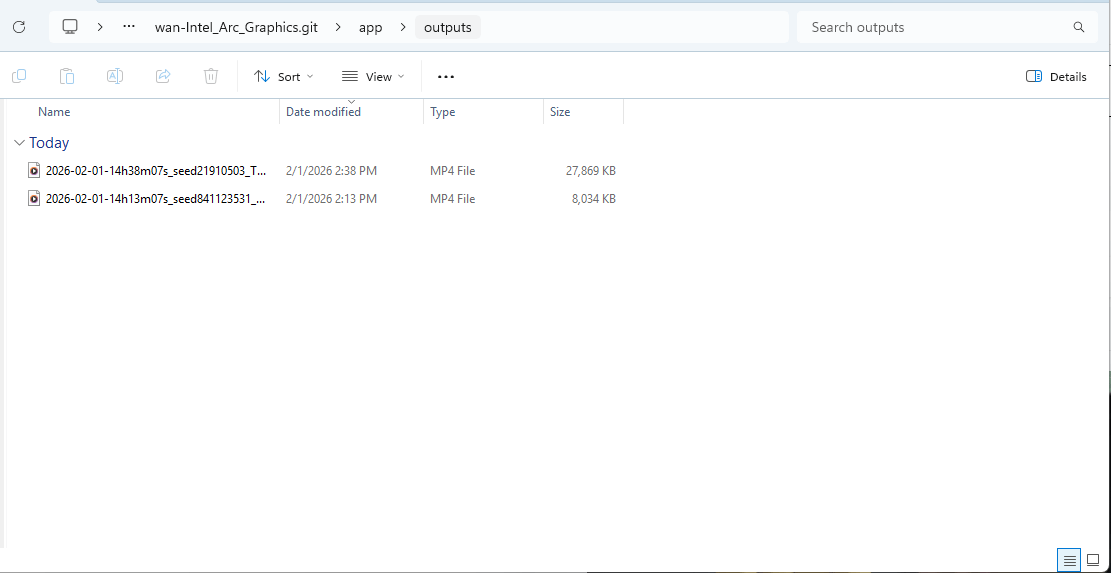The width and height of the screenshot is (1111, 573).
Task: Click MP4 icon of seed841123531 file
Action: coord(34,199)
